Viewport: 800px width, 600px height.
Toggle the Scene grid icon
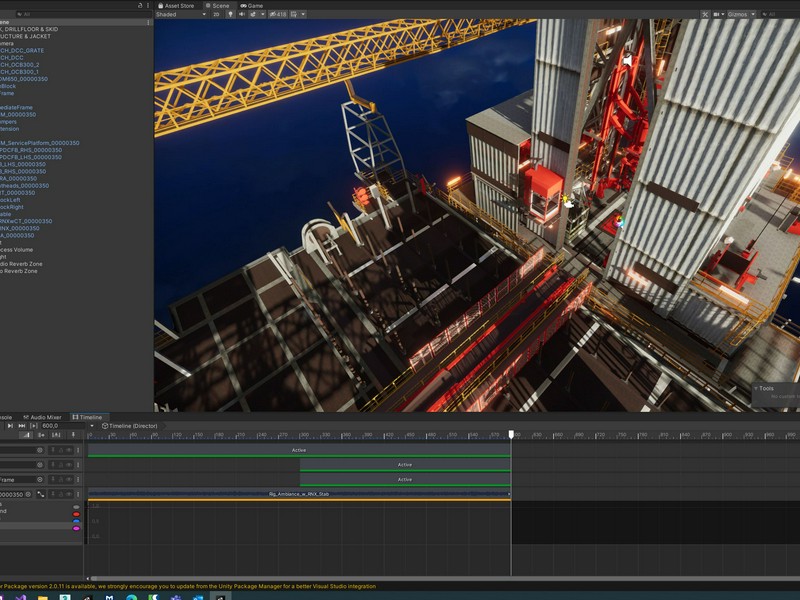coord(294,14)
